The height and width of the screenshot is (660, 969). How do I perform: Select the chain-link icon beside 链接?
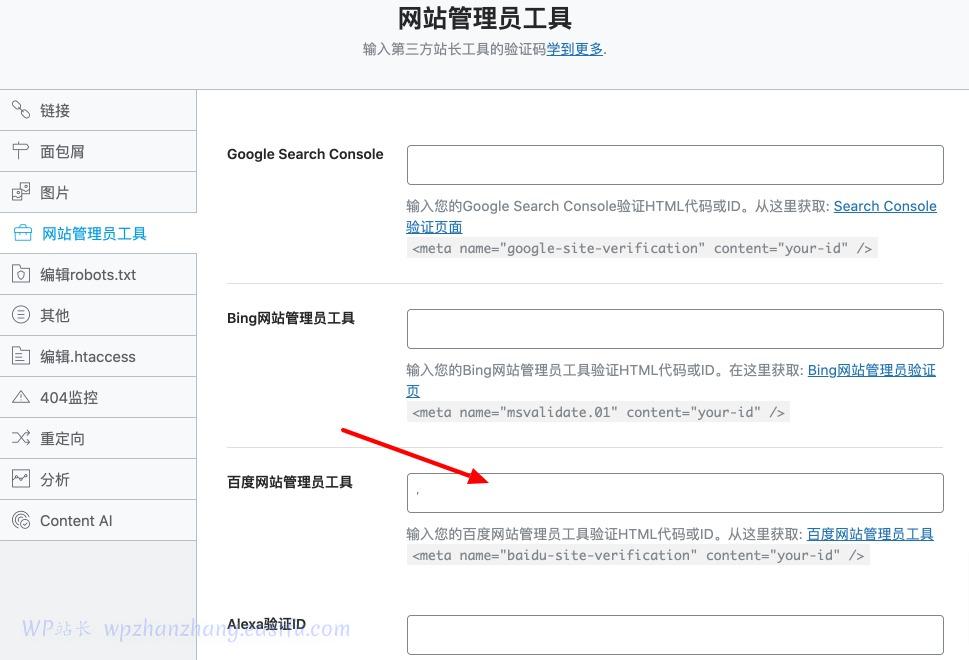[x=21, y=110]
